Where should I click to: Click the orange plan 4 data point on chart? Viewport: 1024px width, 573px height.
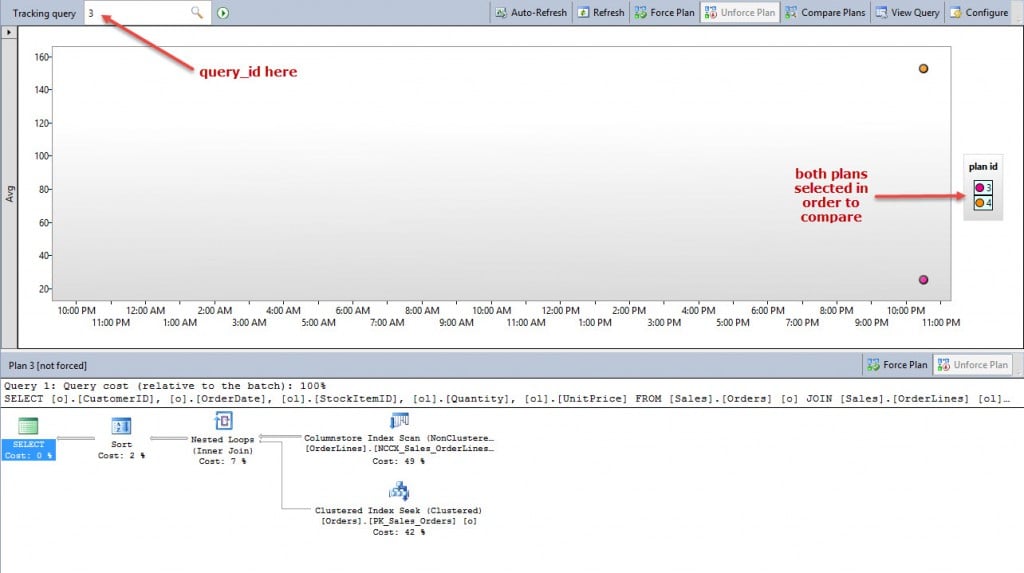[923, 69]
